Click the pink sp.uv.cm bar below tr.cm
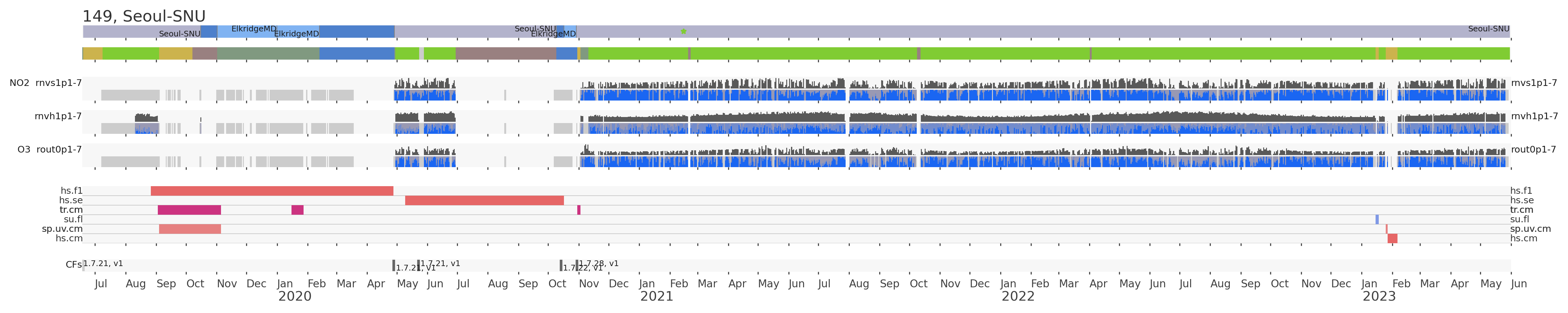 [x=189, y=229]
